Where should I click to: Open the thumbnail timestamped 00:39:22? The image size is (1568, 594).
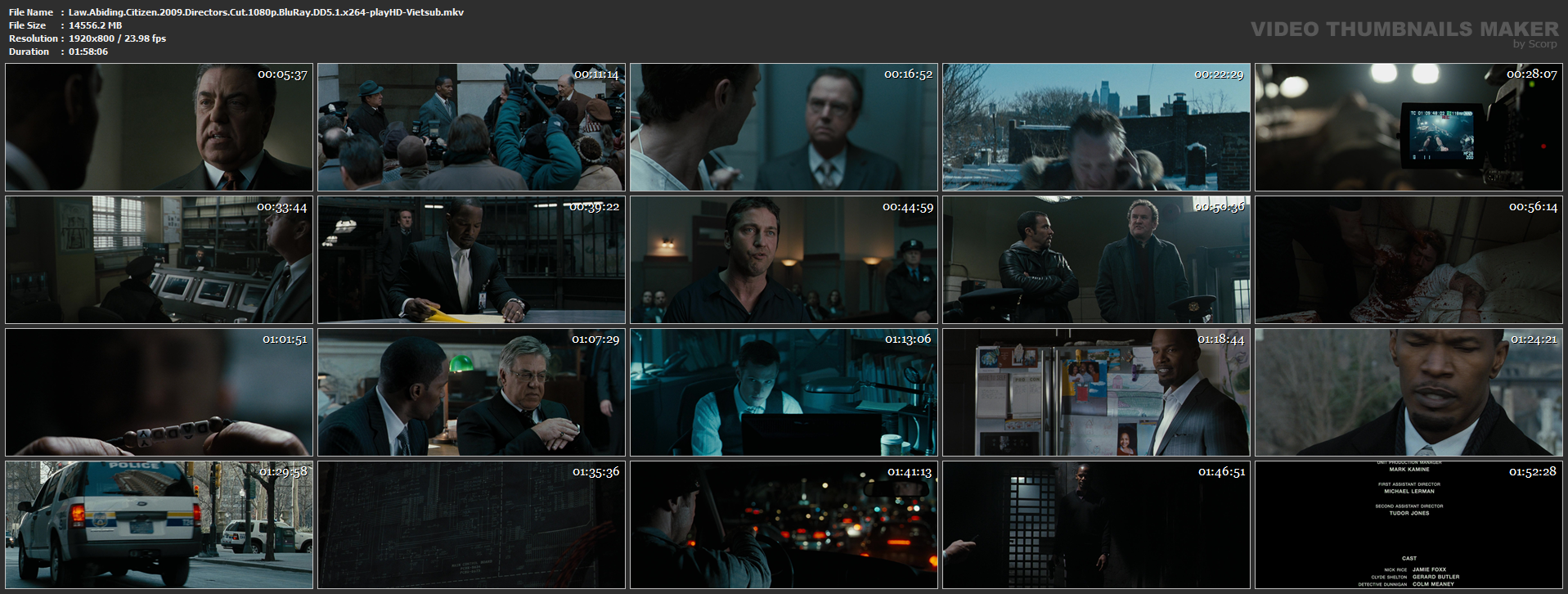pos(471,259)
